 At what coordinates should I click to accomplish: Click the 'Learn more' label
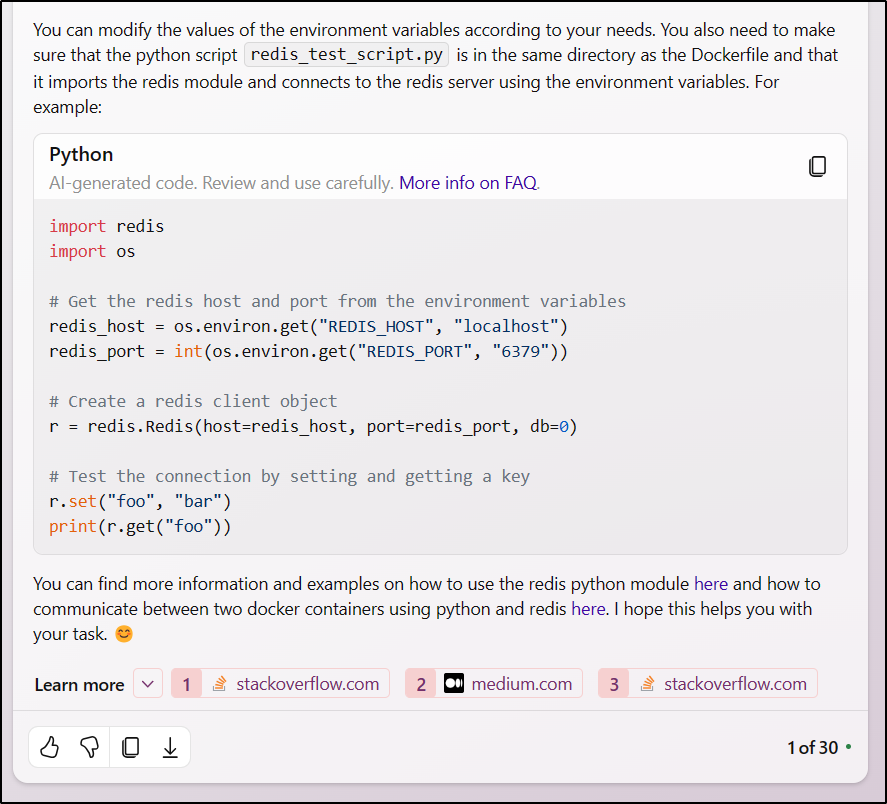coord(79,685)
